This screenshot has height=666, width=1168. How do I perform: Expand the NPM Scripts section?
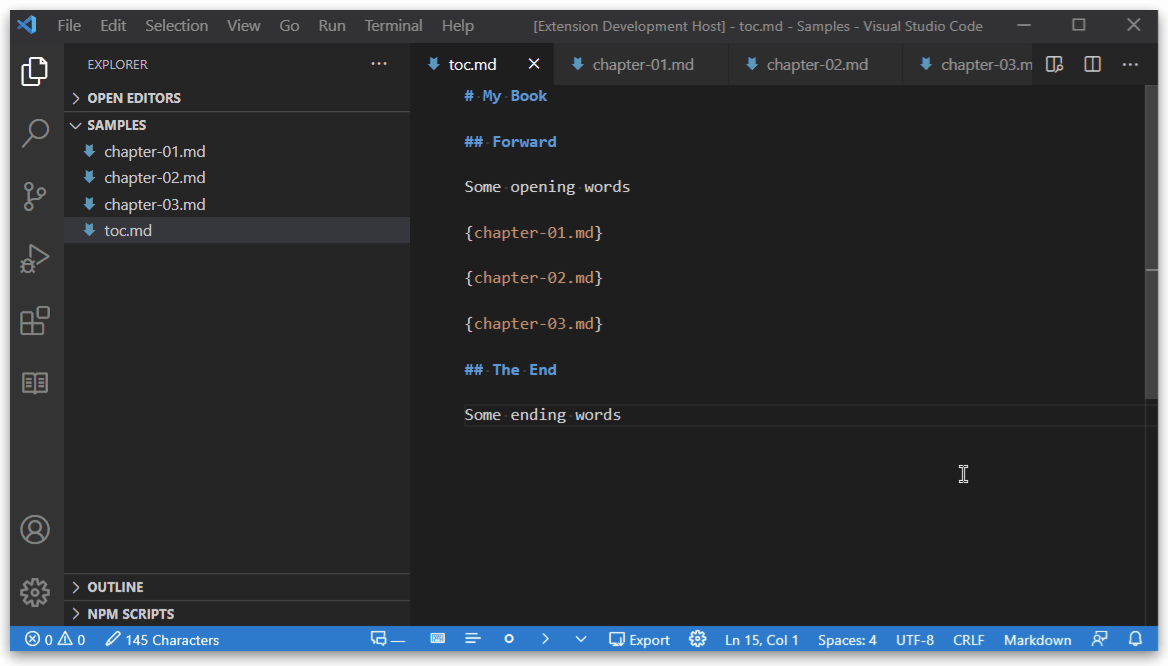pos(237,614)
